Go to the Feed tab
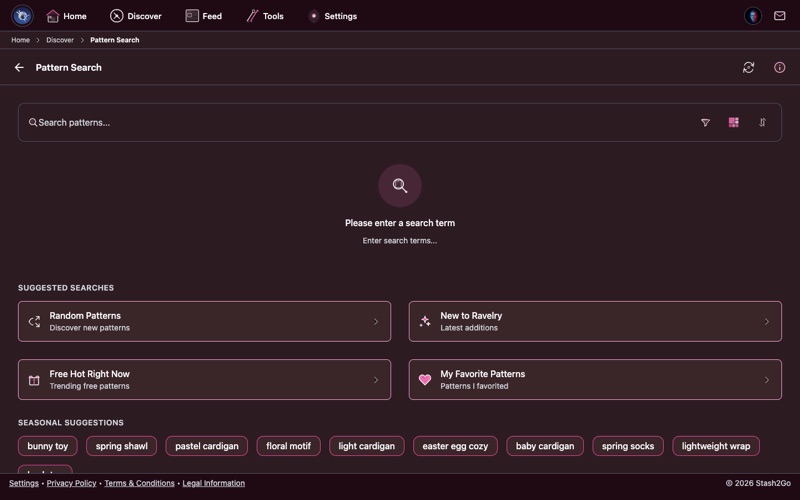800x500 pixels. coord(204,16)
